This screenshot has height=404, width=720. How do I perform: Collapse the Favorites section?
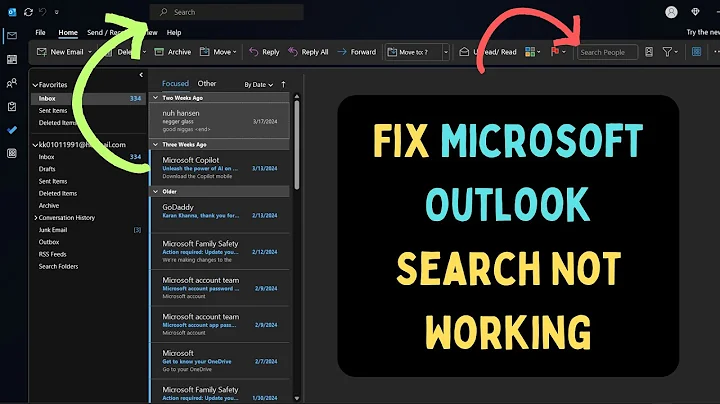35,85
